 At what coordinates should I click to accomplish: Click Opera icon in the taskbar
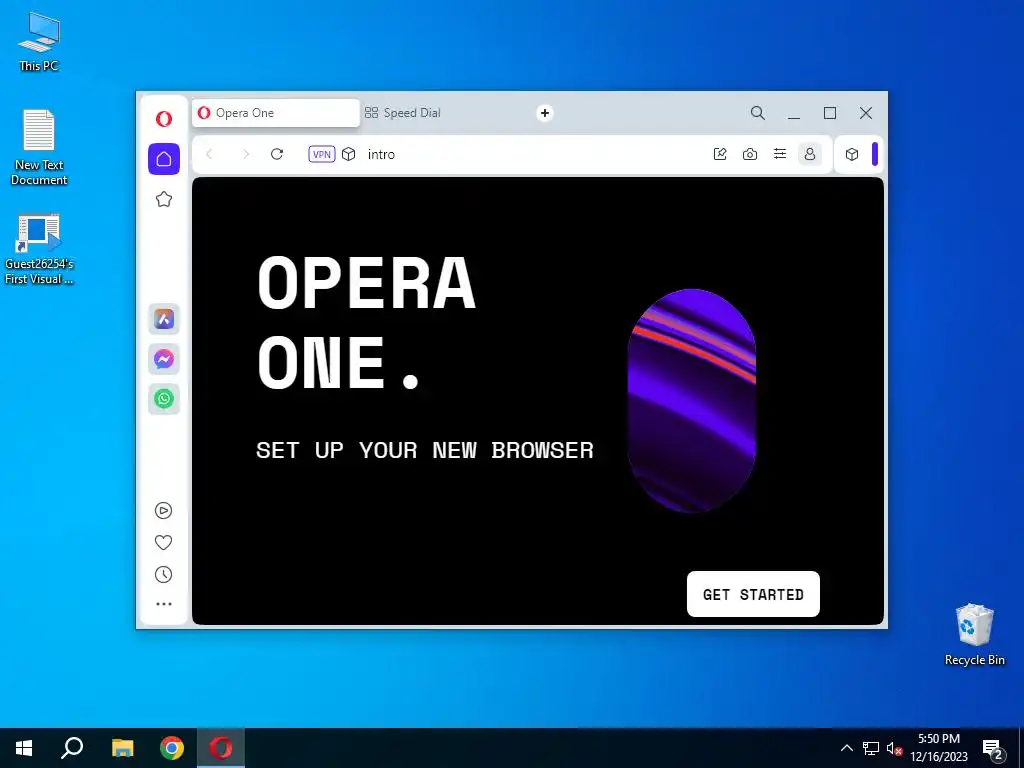point(221,748)
